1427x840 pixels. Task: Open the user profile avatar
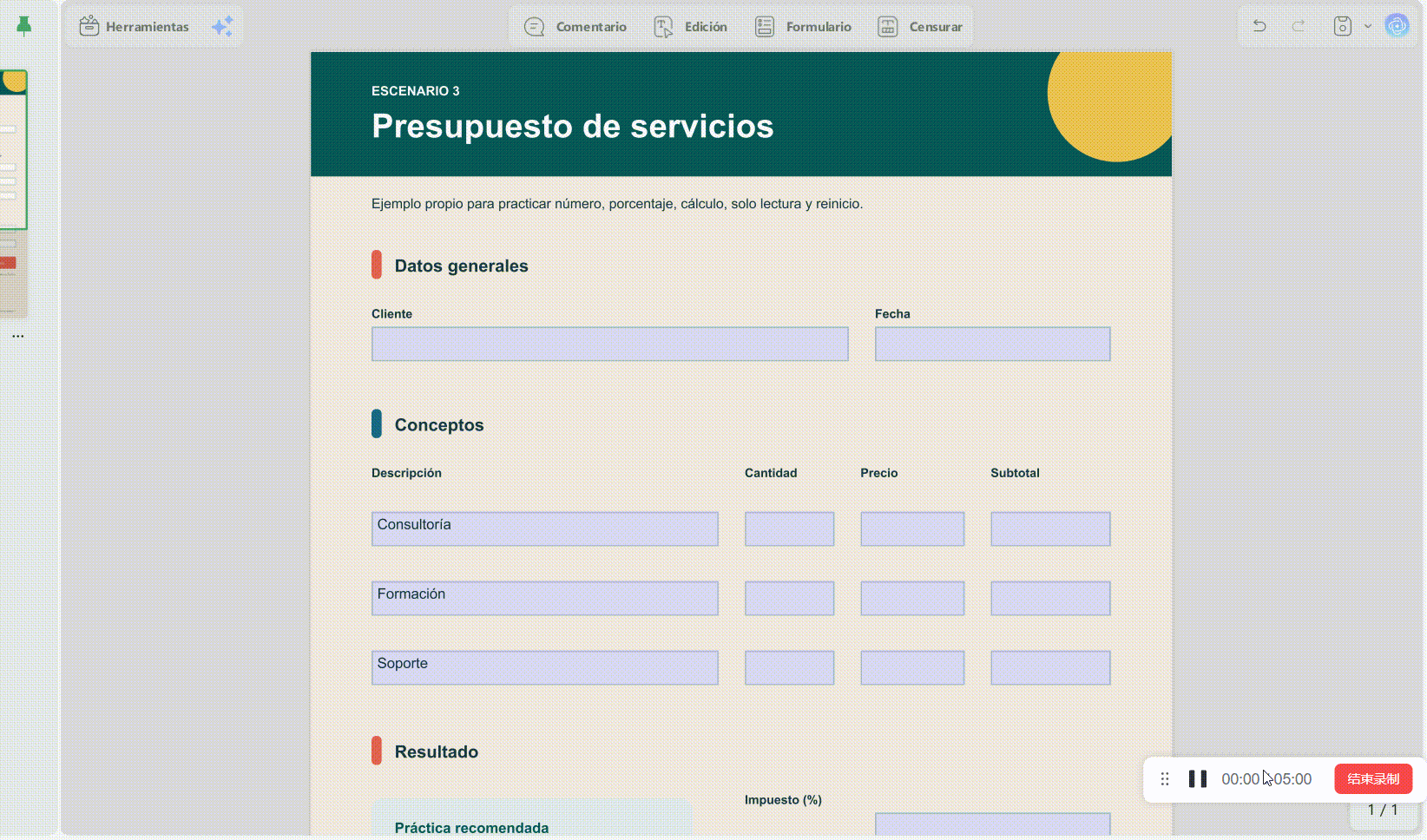tap(1397, 26)
